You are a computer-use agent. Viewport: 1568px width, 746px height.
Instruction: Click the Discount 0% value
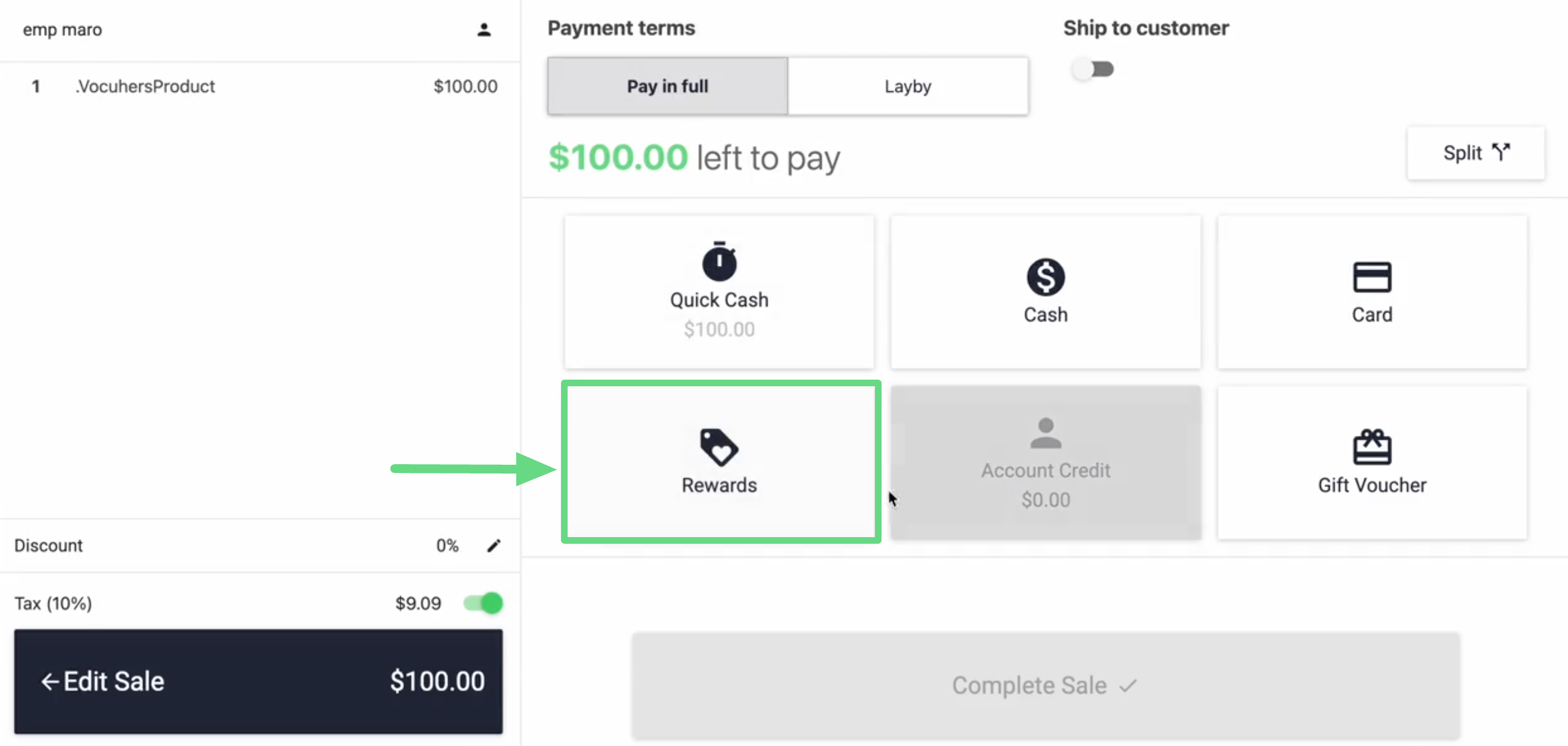click(447, 545)
